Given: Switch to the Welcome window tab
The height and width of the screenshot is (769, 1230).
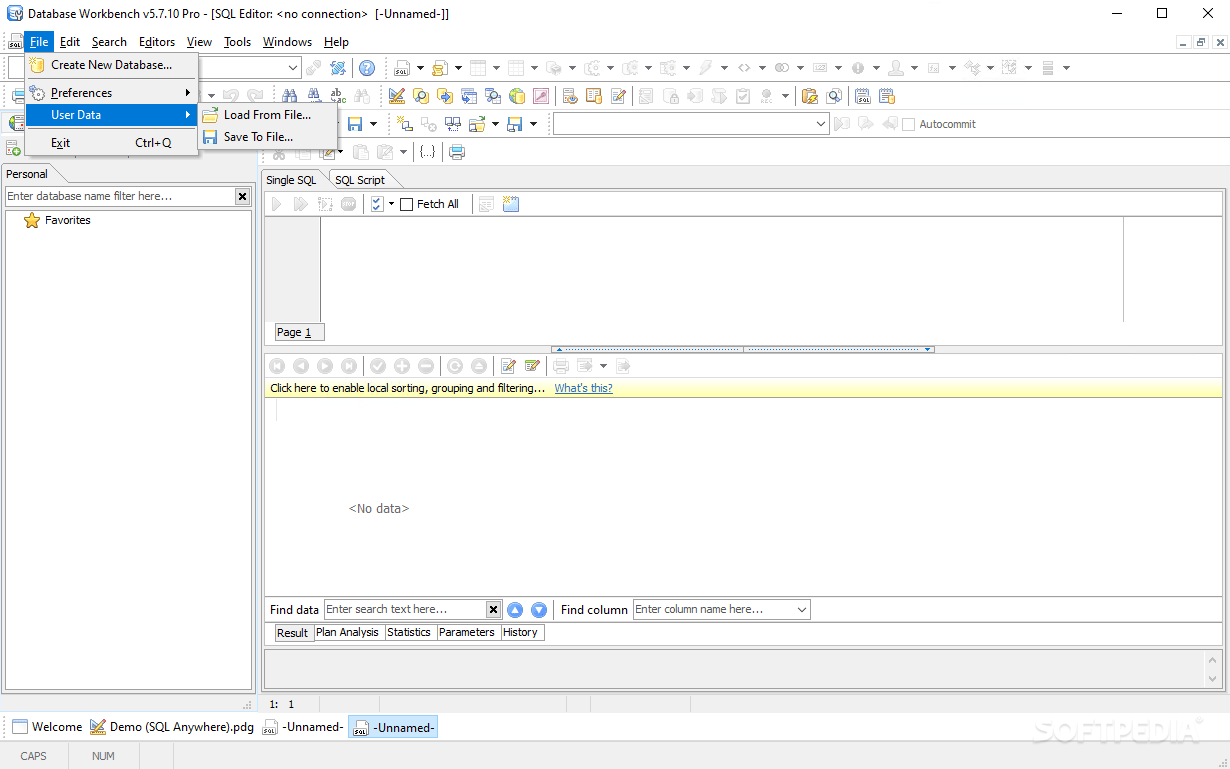Looking at the screenshot, I should [x=47, y=727].
